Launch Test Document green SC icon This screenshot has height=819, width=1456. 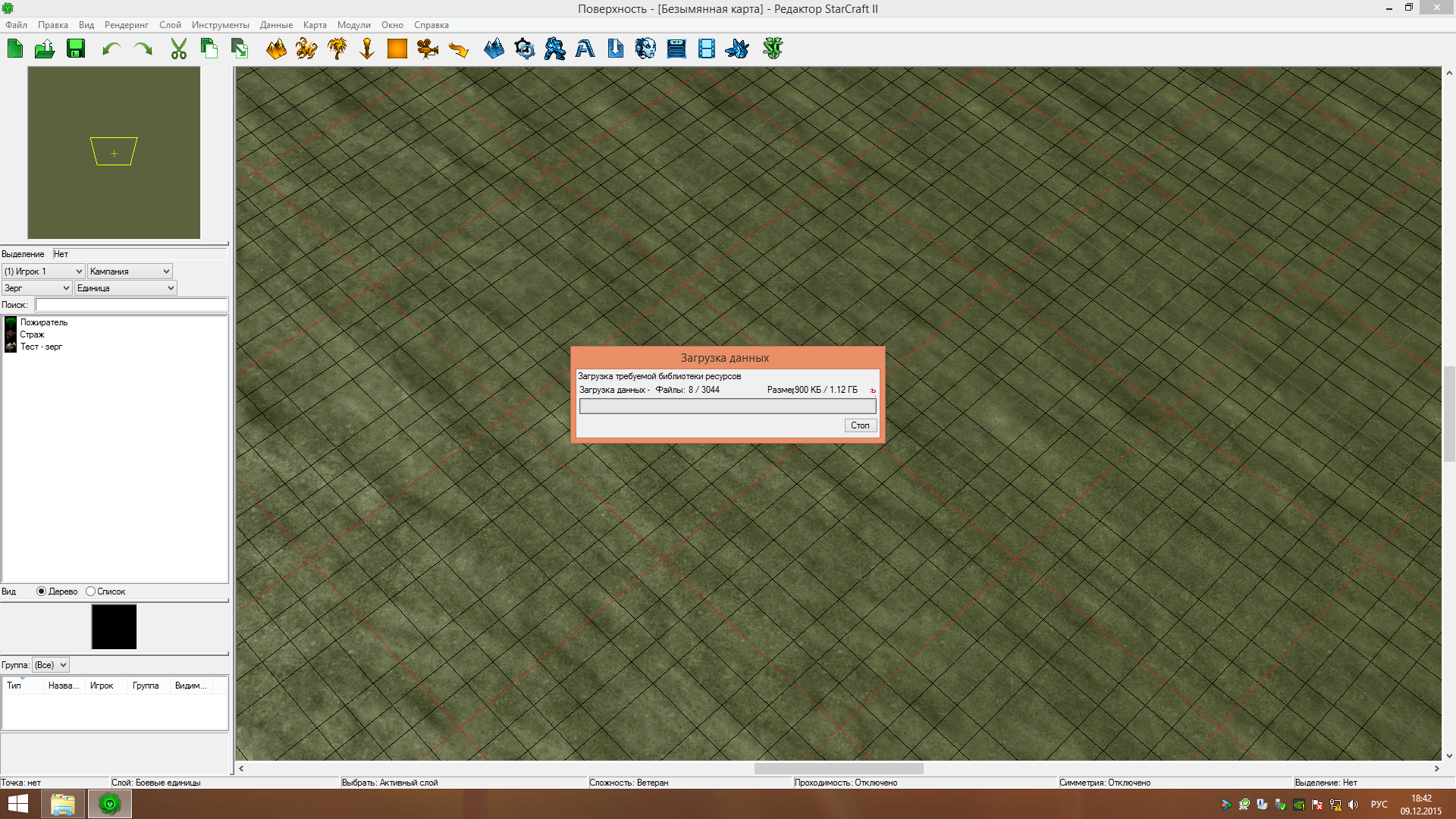pos(773,49)
